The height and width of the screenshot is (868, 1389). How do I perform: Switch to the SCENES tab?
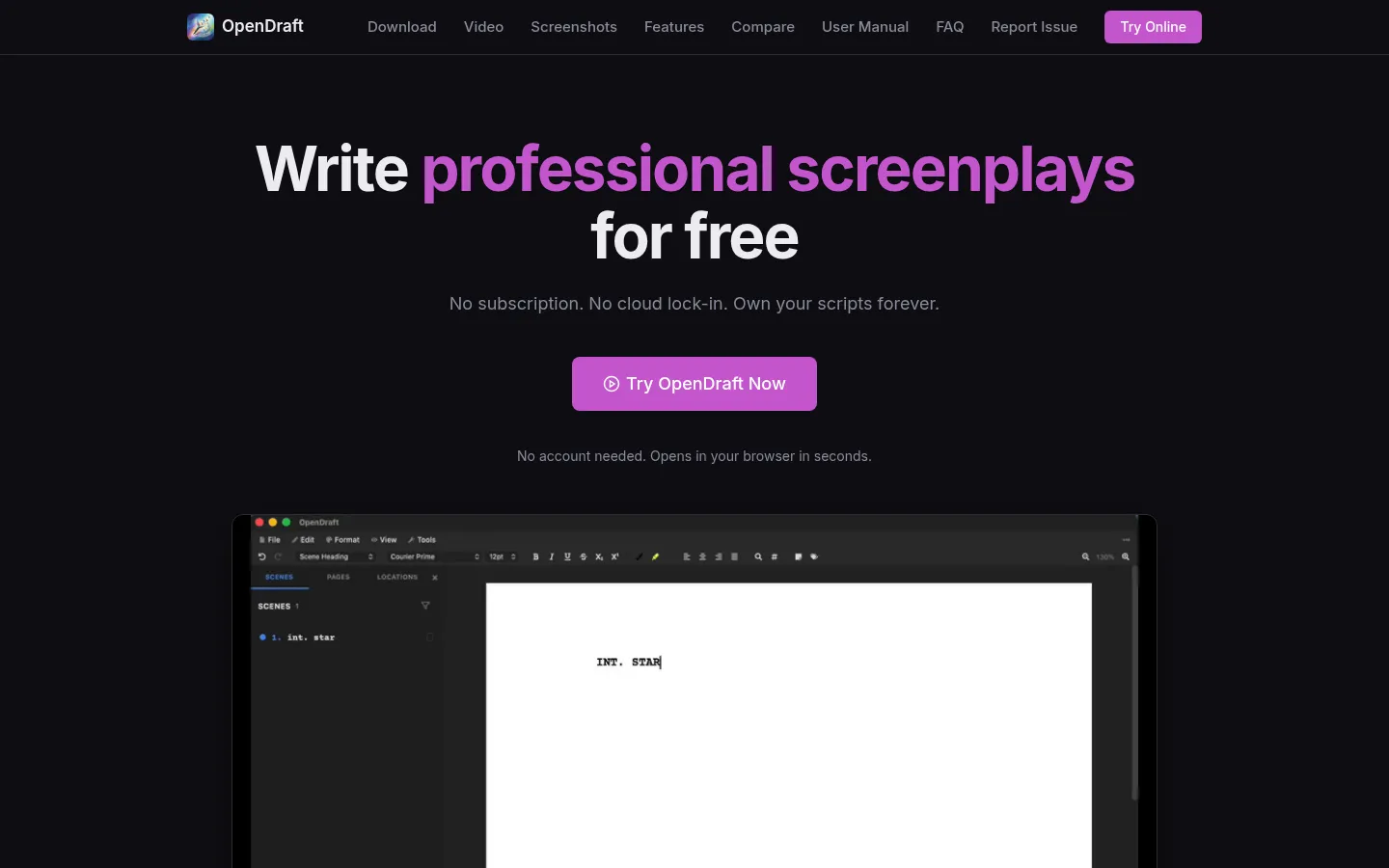coord(280,577)
